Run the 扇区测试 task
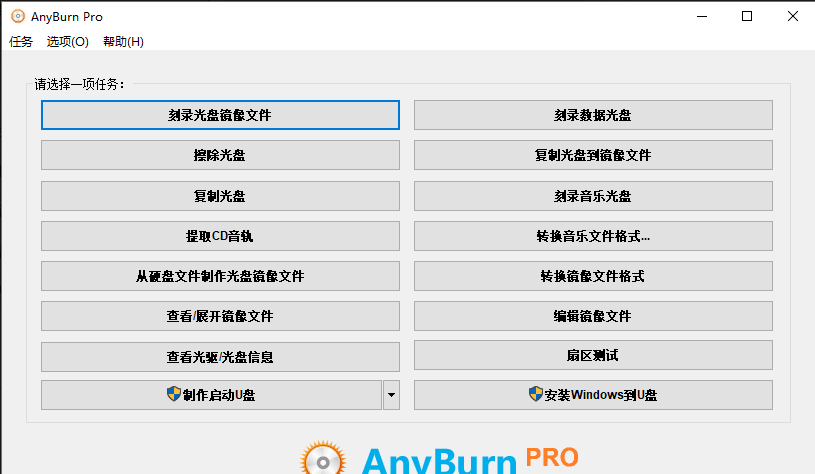The width and height of the screenshot is (815, 474). [593, 355]
